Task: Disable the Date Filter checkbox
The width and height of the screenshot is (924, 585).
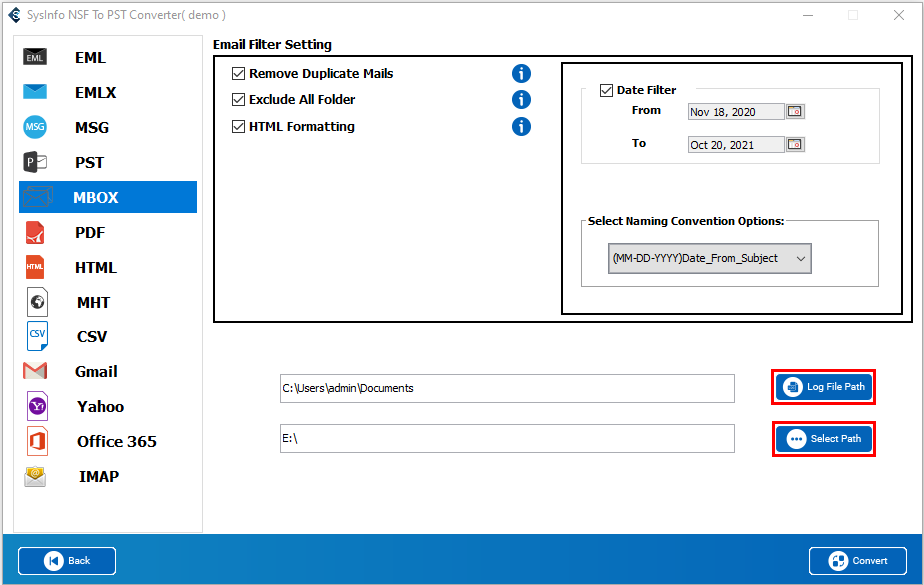Action: (x=606, y=90)
